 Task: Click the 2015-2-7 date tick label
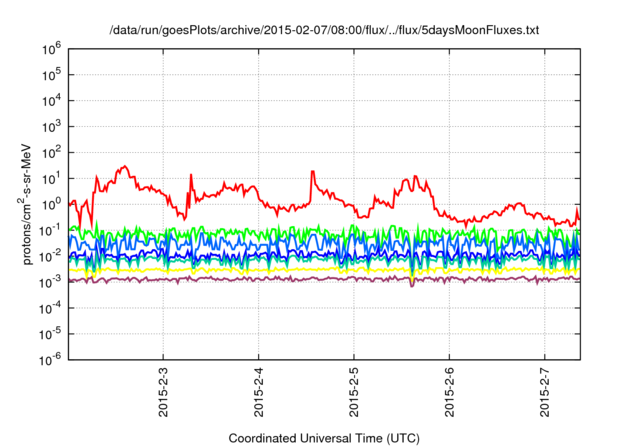click(x=544, y=392)
